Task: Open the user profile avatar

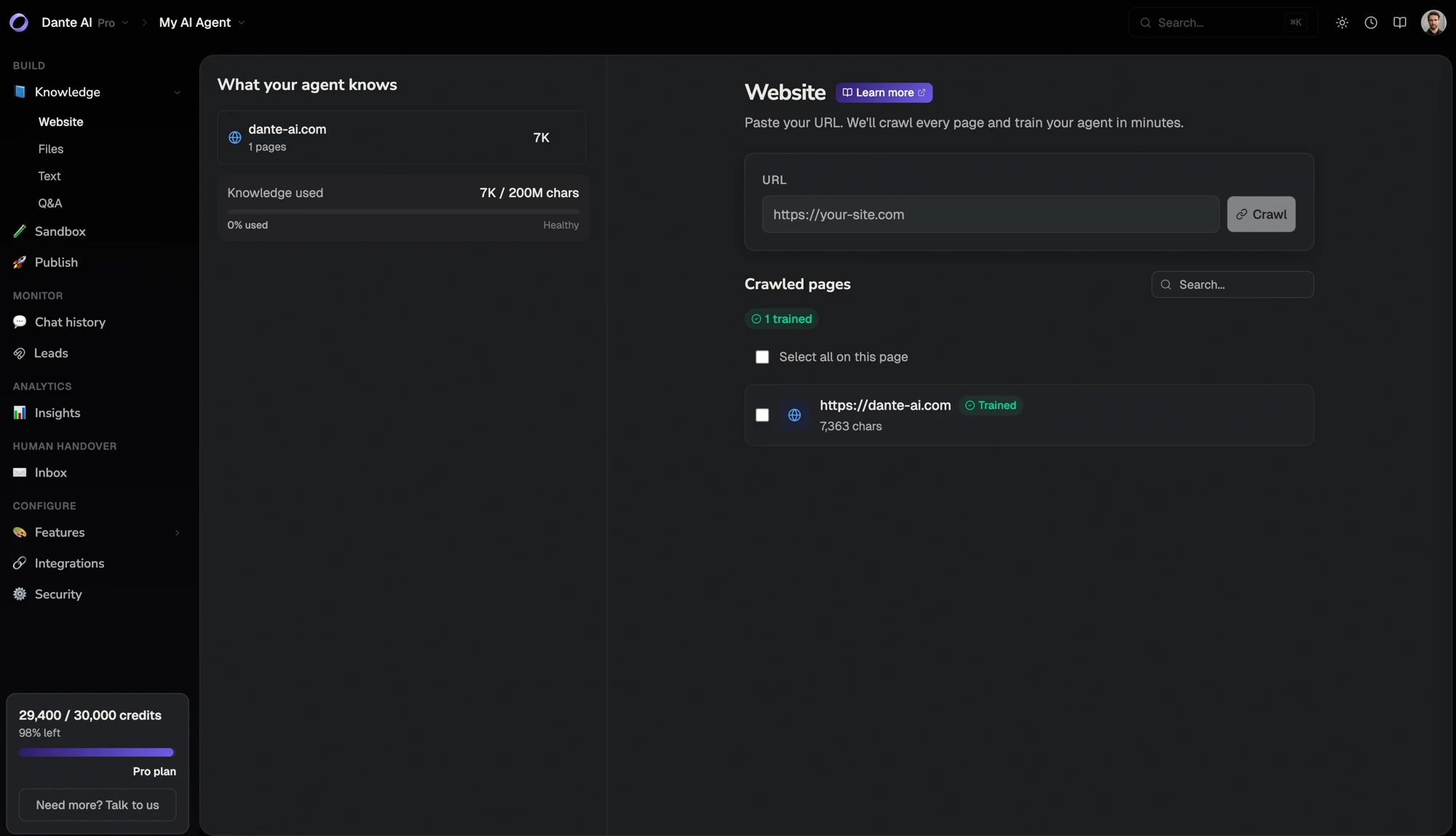Action: (x=1433, y=23)
